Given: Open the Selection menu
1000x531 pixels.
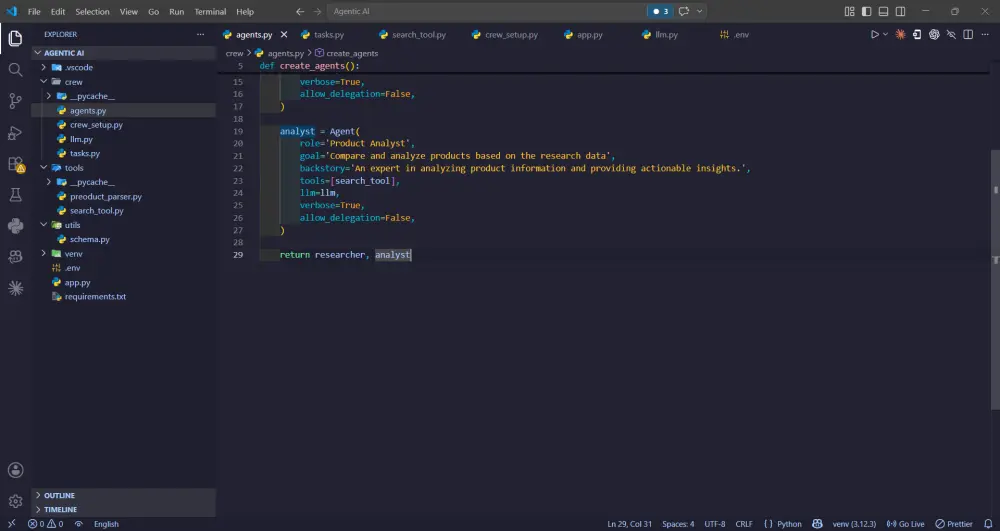Looking at the screenshot, I should 92,11.
